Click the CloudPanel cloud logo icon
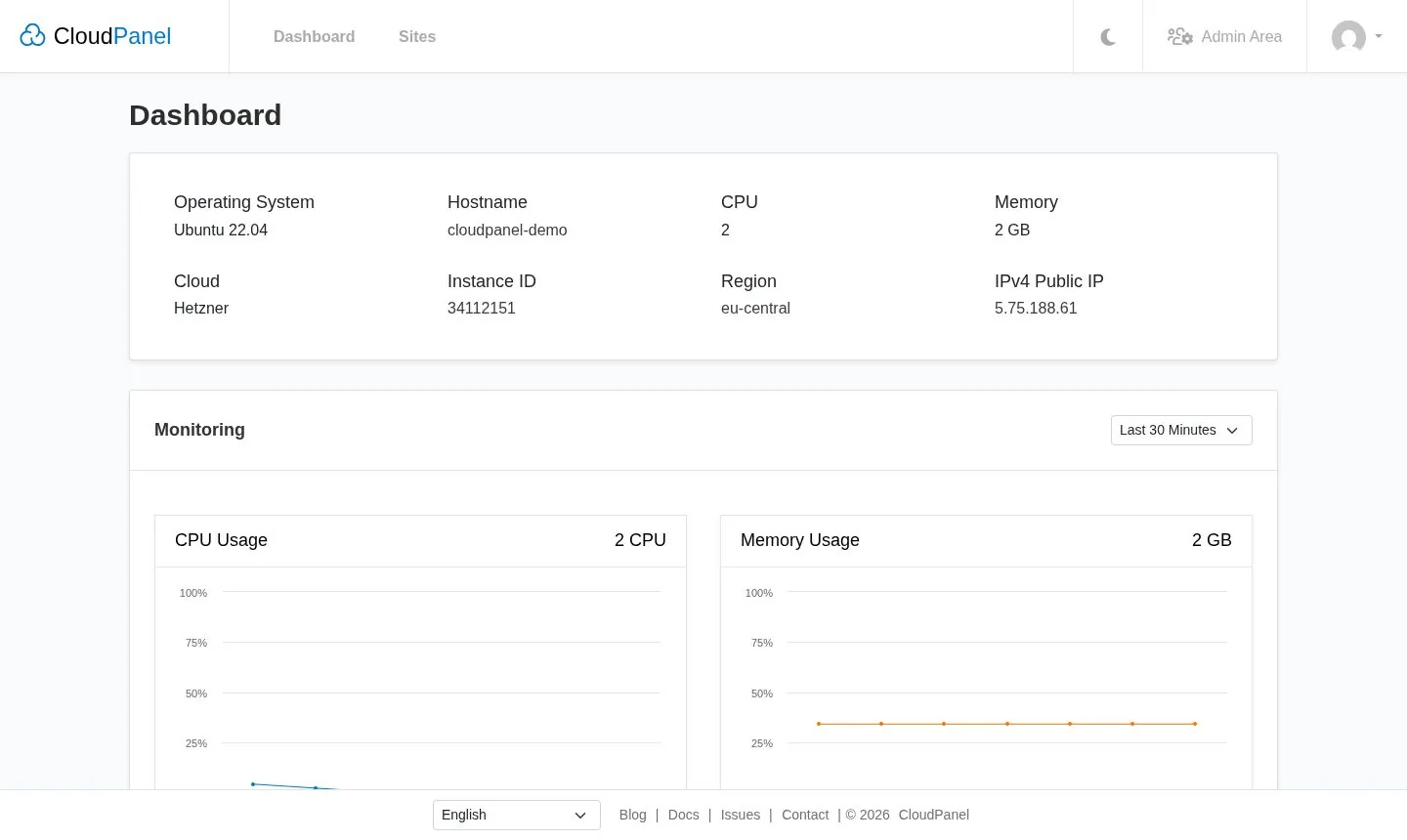Screen dimensions: 1407x840 32,36
